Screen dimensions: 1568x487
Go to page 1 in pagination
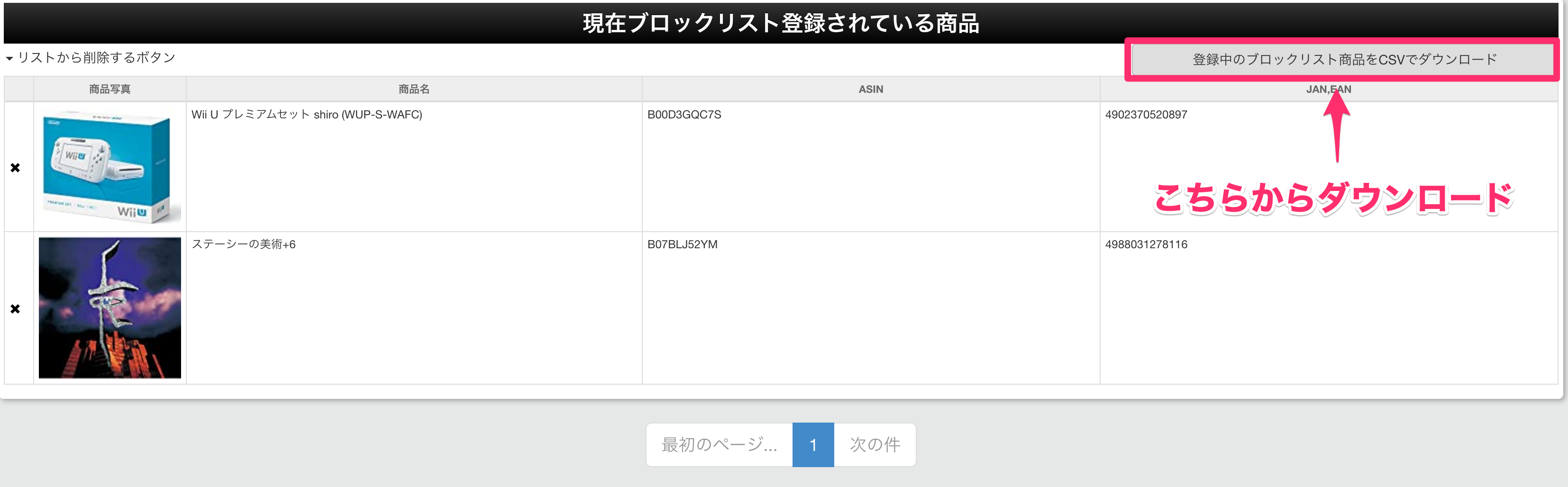pos(812,445)
